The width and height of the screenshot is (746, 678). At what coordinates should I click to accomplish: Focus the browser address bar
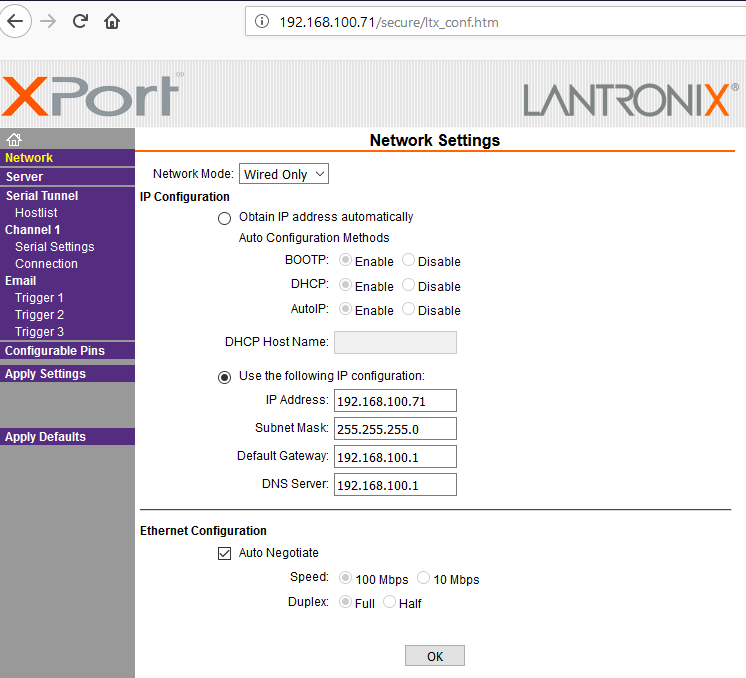click(495, 22)
